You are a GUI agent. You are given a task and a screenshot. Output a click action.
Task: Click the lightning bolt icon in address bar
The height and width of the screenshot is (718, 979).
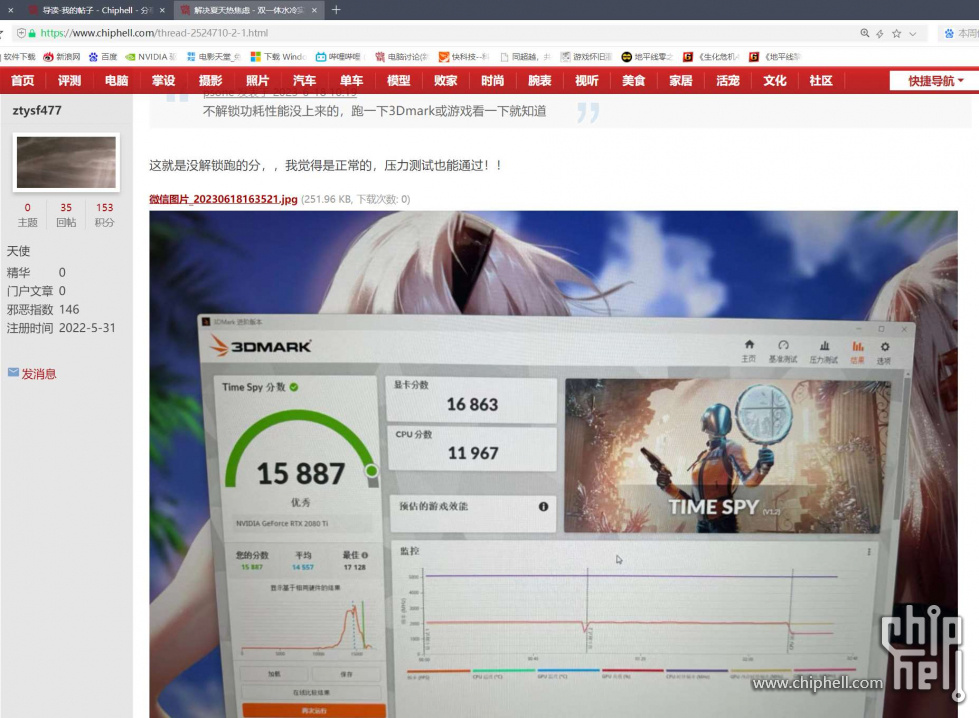(x=880, y=33)
